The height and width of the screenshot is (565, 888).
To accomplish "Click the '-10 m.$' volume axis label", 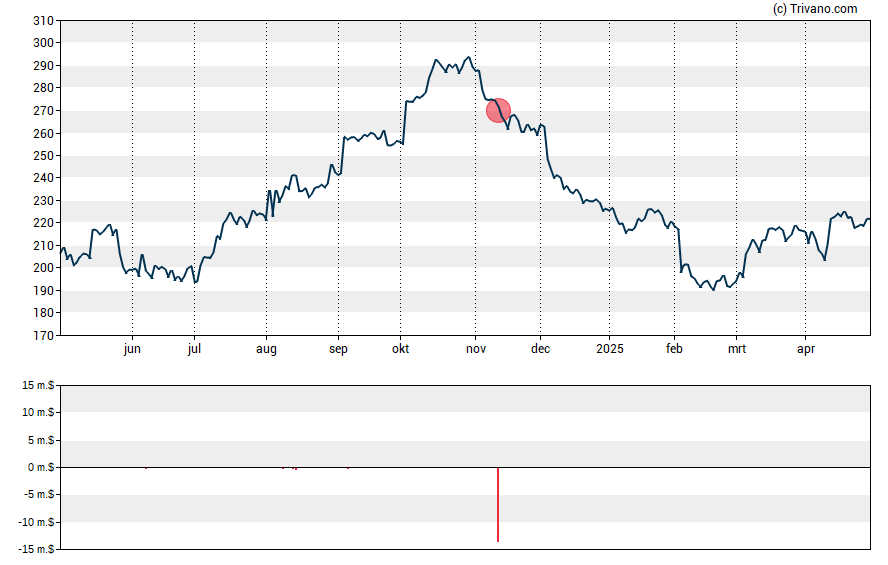I will [x=36, y=522].
